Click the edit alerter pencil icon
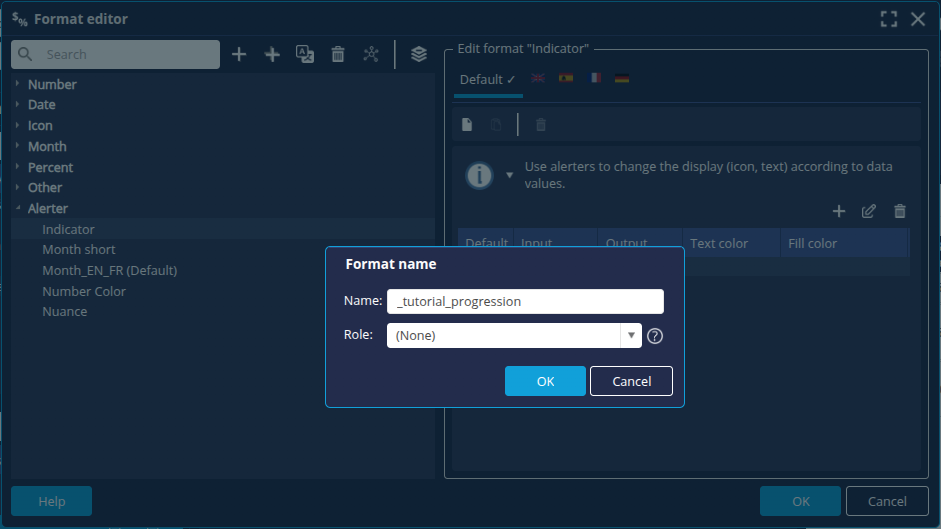Image resolution: width=941 pixels, height=529 pixels. tap(869, 211)
